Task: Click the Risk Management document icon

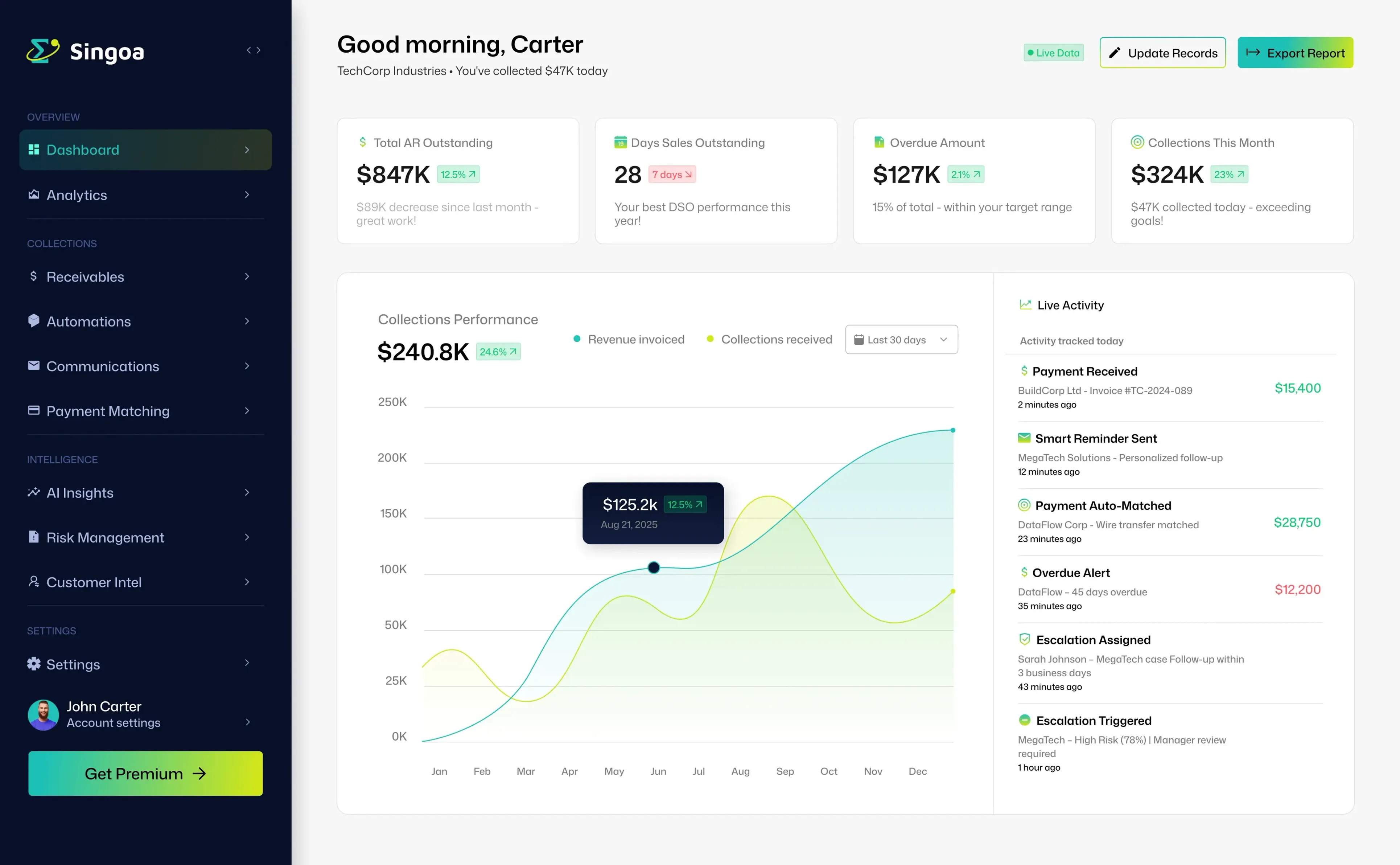Action: tap(34, 537)
